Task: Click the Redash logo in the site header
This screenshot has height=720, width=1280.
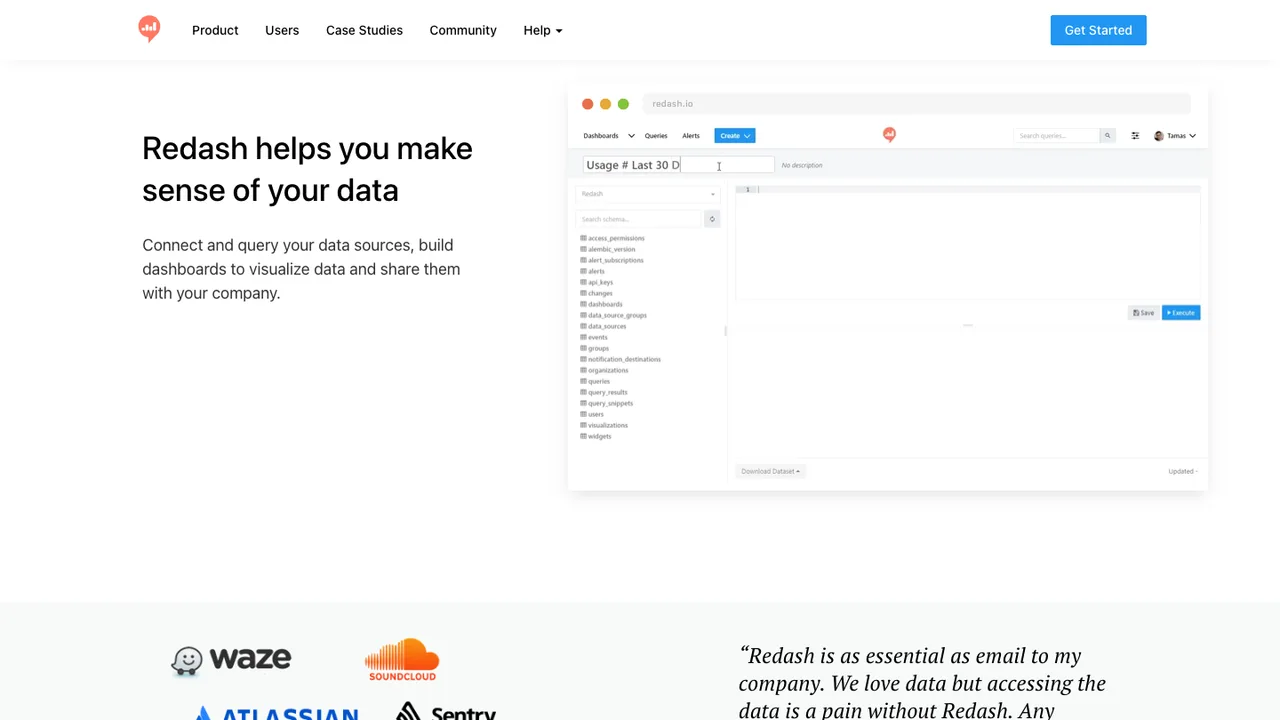Action: pyautogui.click(x=149, y=29)
